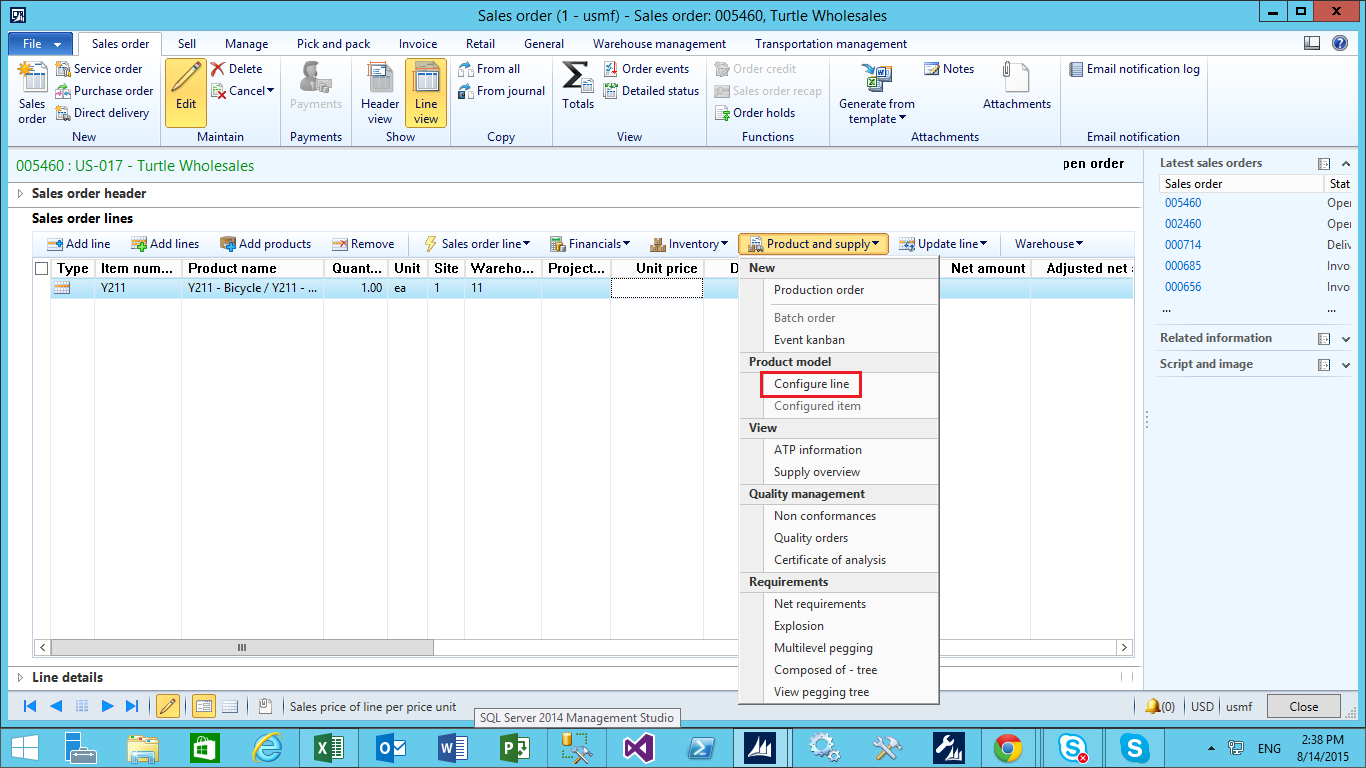The height and width of the screenshot is (768, 1366).
Task: Expand Related information pane
Action: click(1346, 339)
